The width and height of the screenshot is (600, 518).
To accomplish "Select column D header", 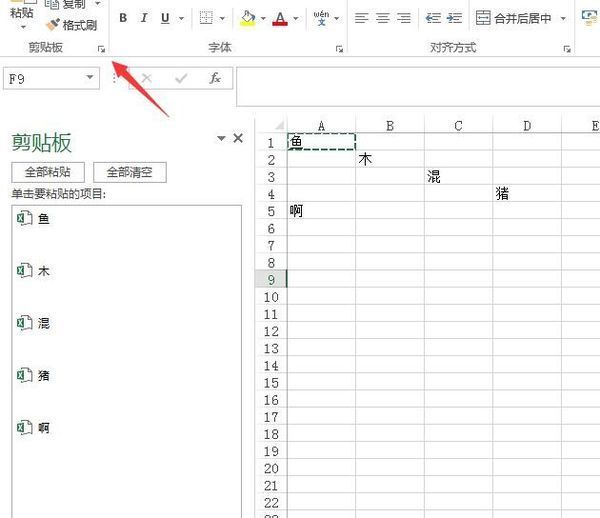I will (527, 126).
